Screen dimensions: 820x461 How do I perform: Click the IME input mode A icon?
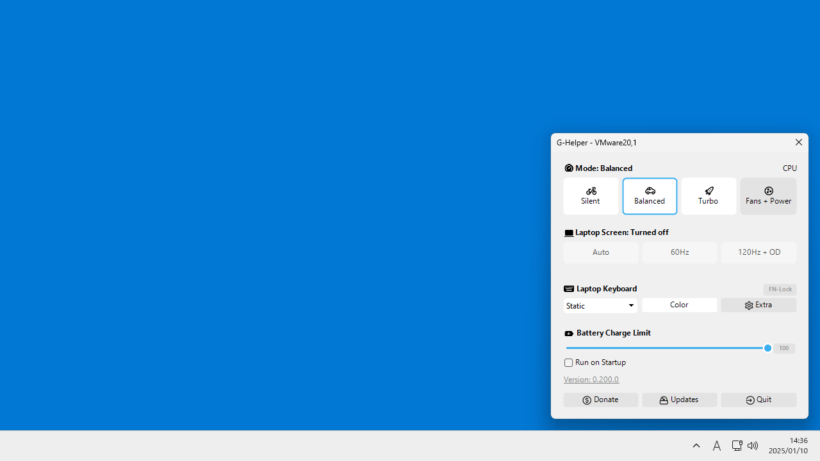coord(716,446)
